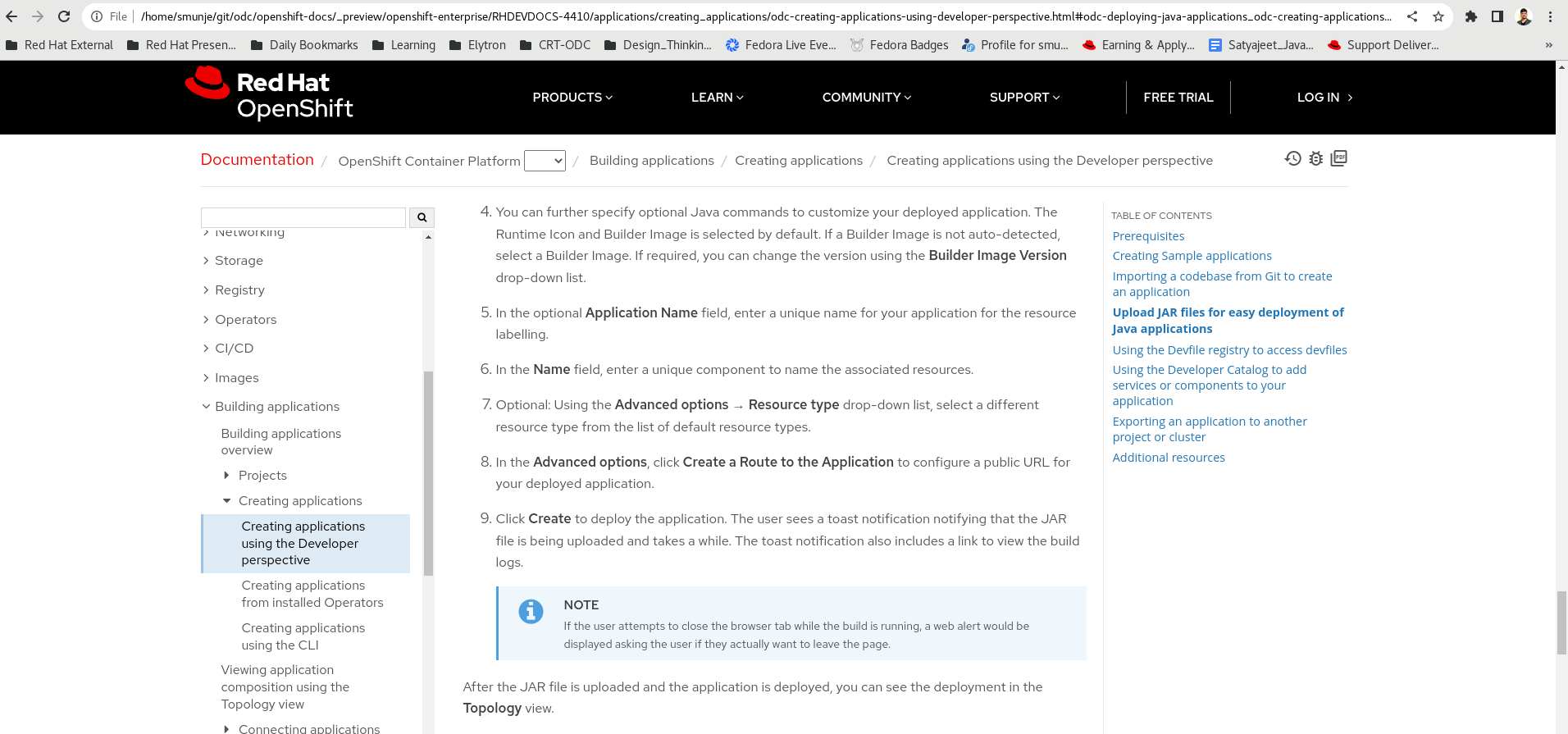This screenshot has height=734, width=1568.
Task: Open the COMMUNITY menu
Action: 867,98
